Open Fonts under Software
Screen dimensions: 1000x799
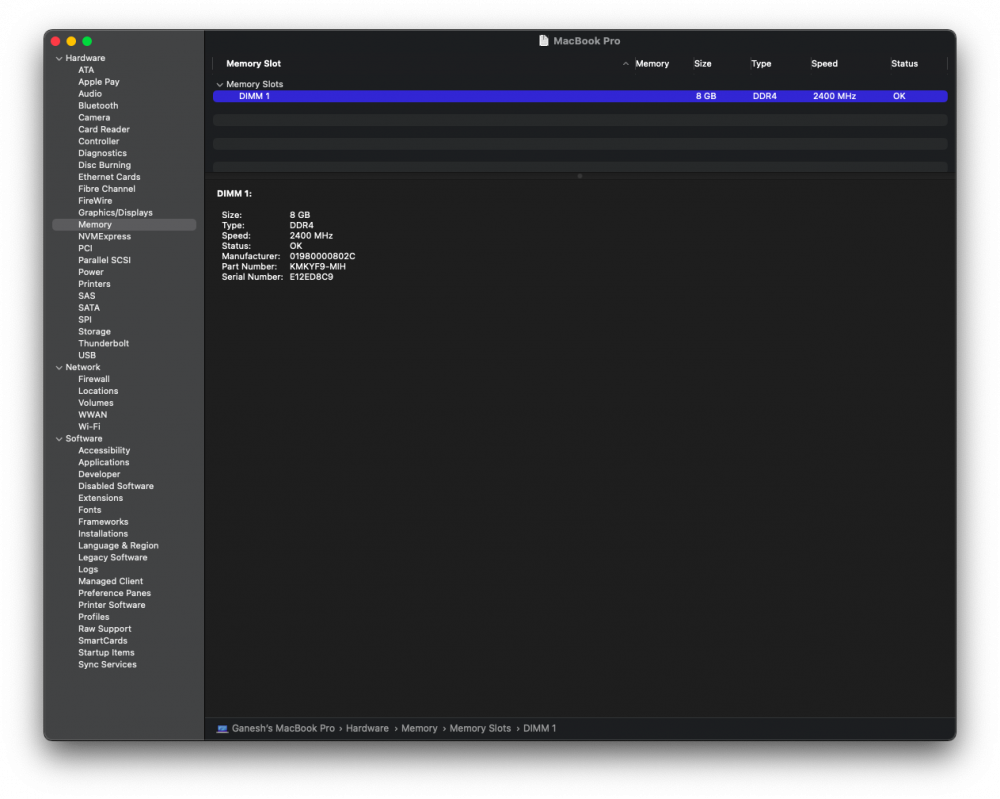(x=89, y=510)
